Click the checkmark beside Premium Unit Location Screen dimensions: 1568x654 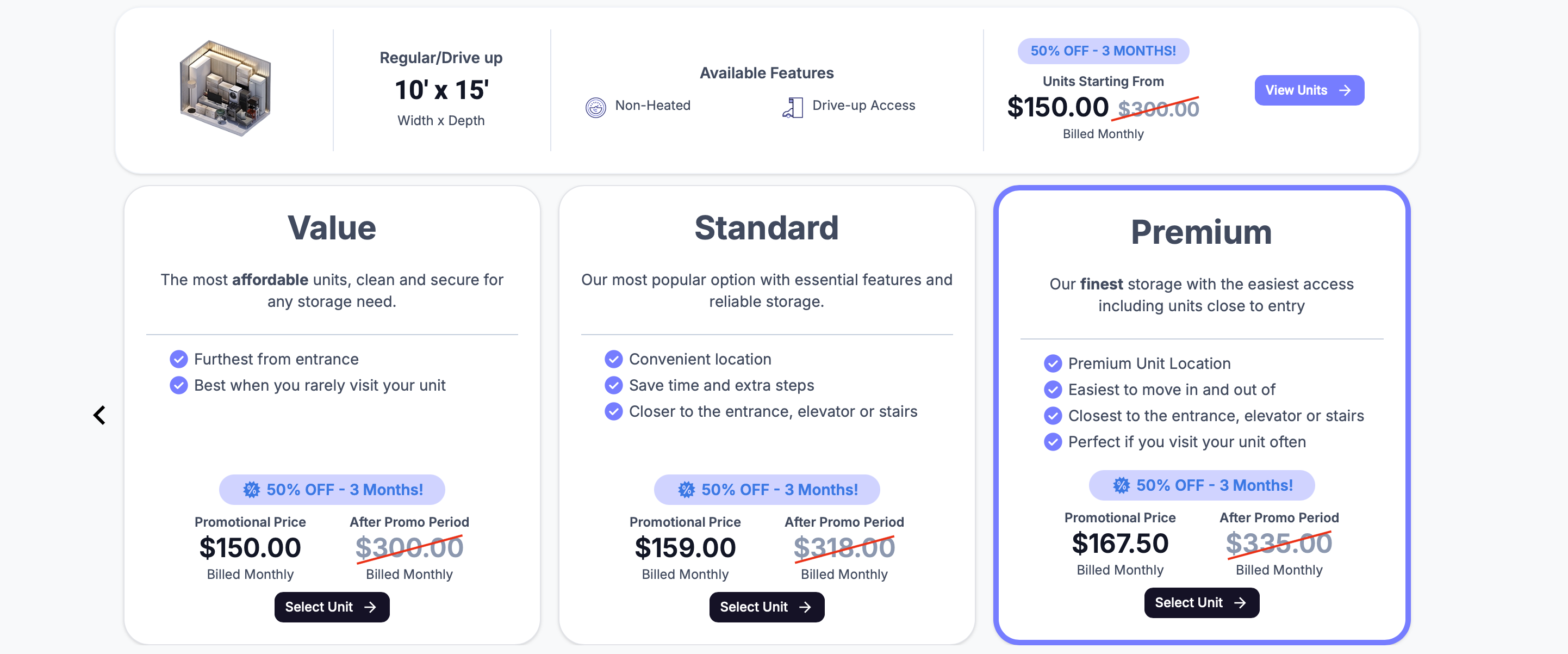(x=1053, y=363)
